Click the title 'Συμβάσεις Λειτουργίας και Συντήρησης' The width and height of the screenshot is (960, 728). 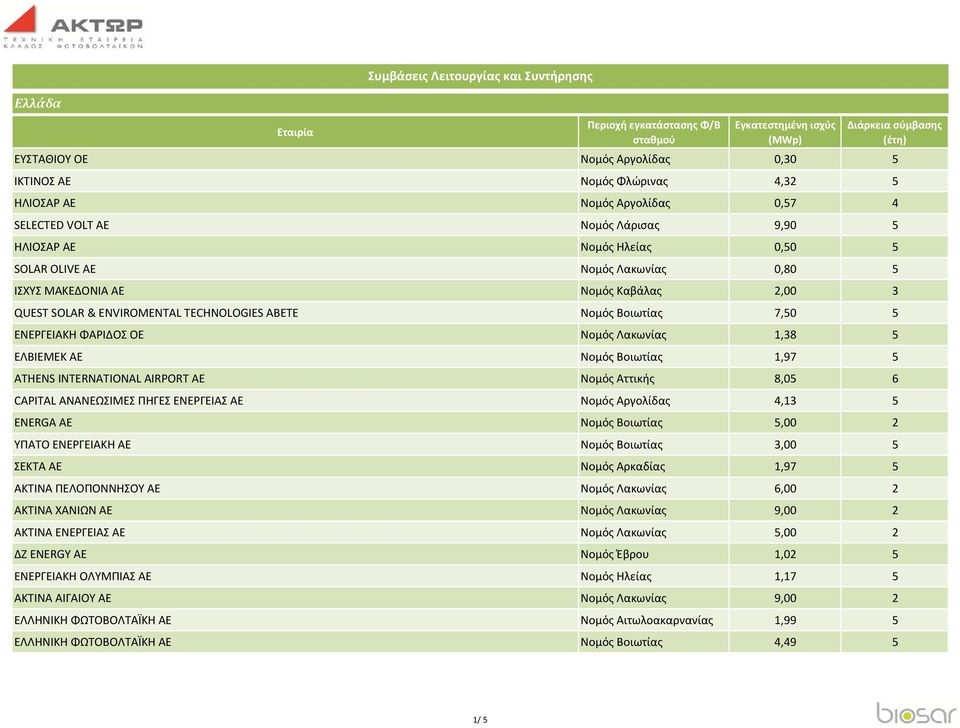(x=480, y=77)
